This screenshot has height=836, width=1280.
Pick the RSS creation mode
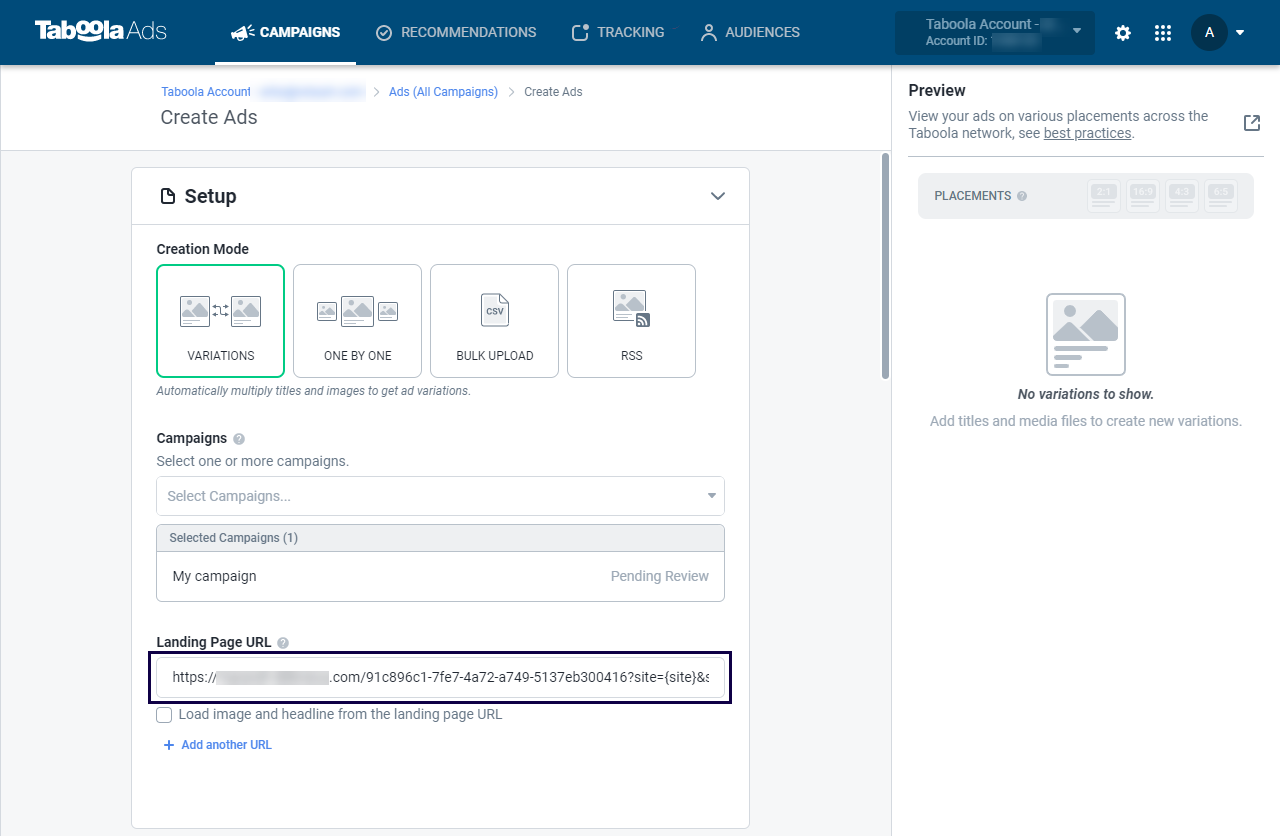pos(631,321)
